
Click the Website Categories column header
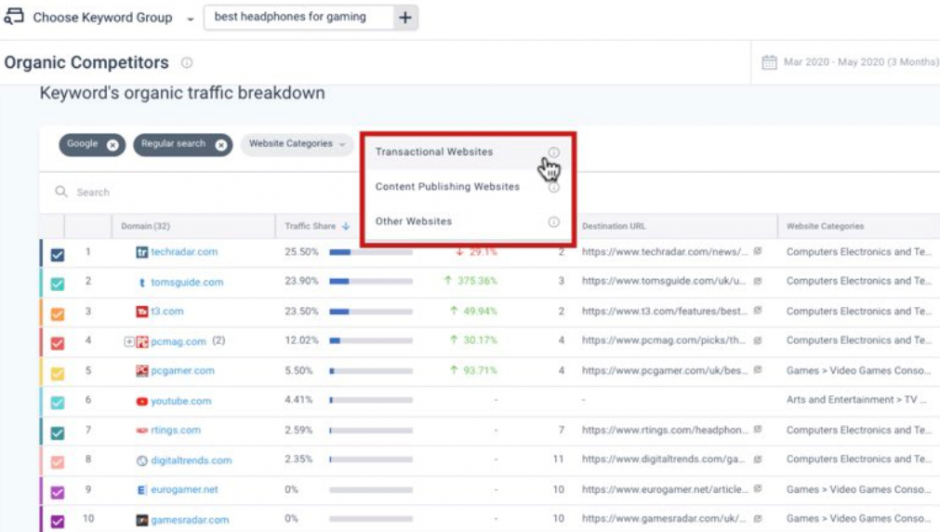pyautogui.click(x=825, y=226)
